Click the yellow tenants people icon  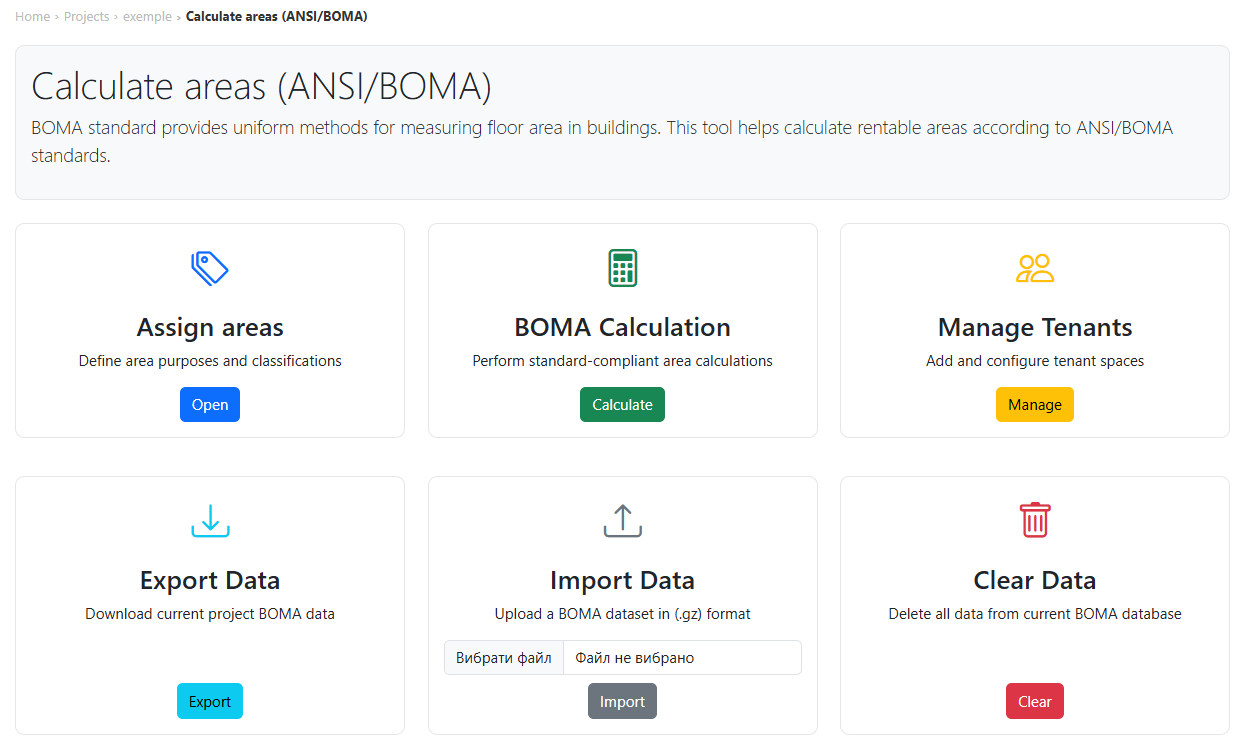tap(1035, 268)
